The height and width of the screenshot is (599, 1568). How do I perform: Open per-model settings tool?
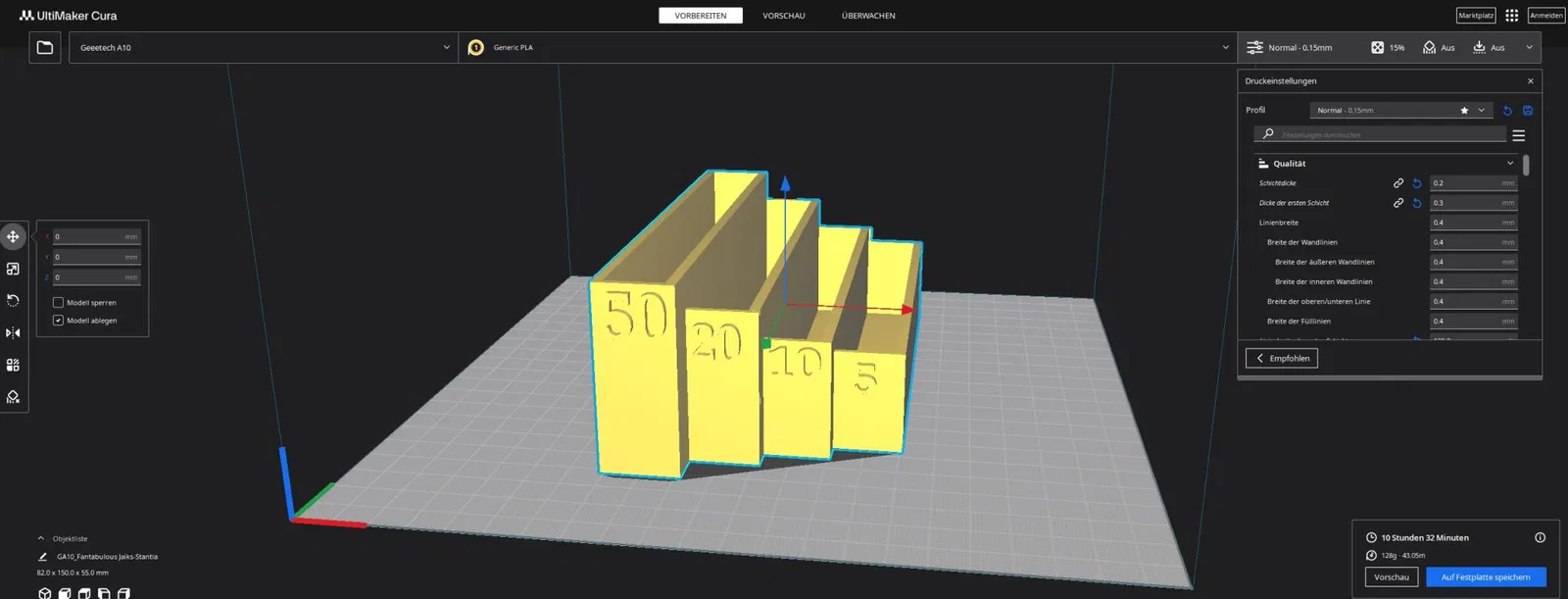(x=13, y=365)
